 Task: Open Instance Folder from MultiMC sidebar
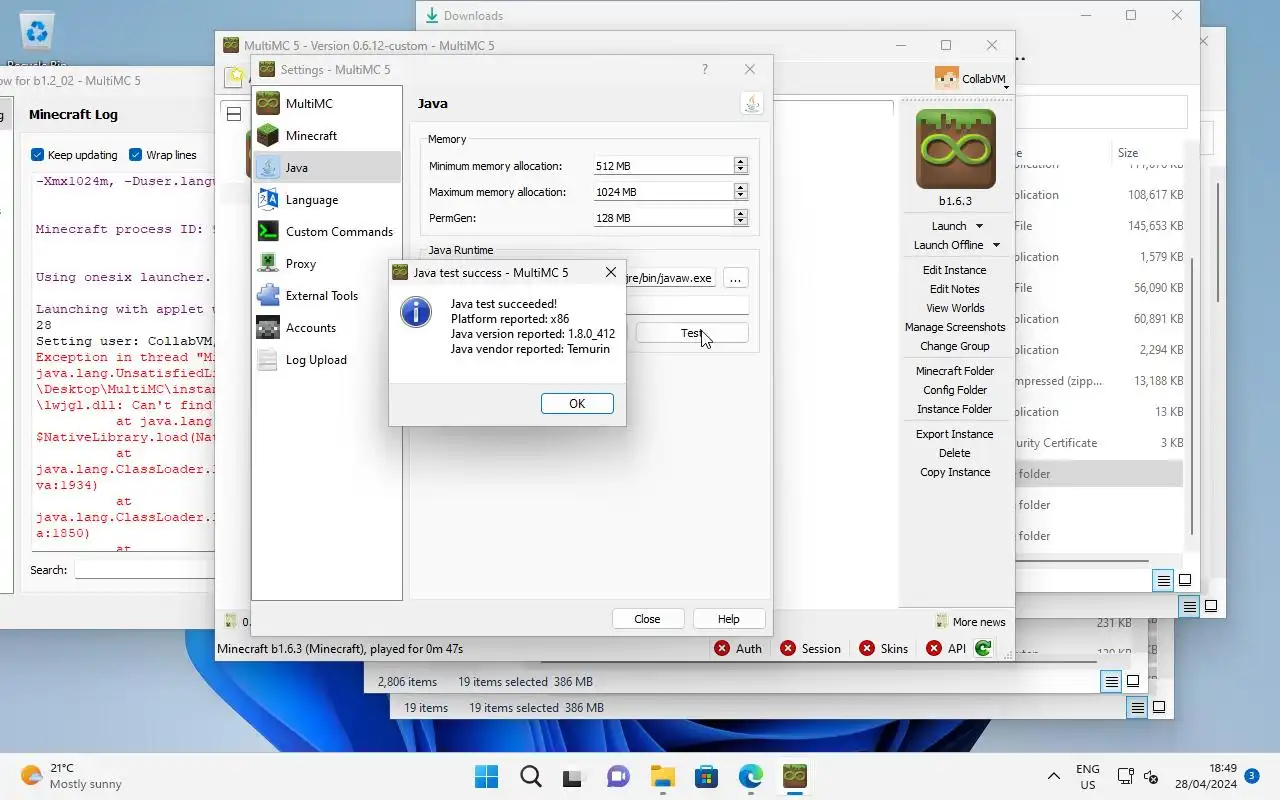(x=954, y=409)
